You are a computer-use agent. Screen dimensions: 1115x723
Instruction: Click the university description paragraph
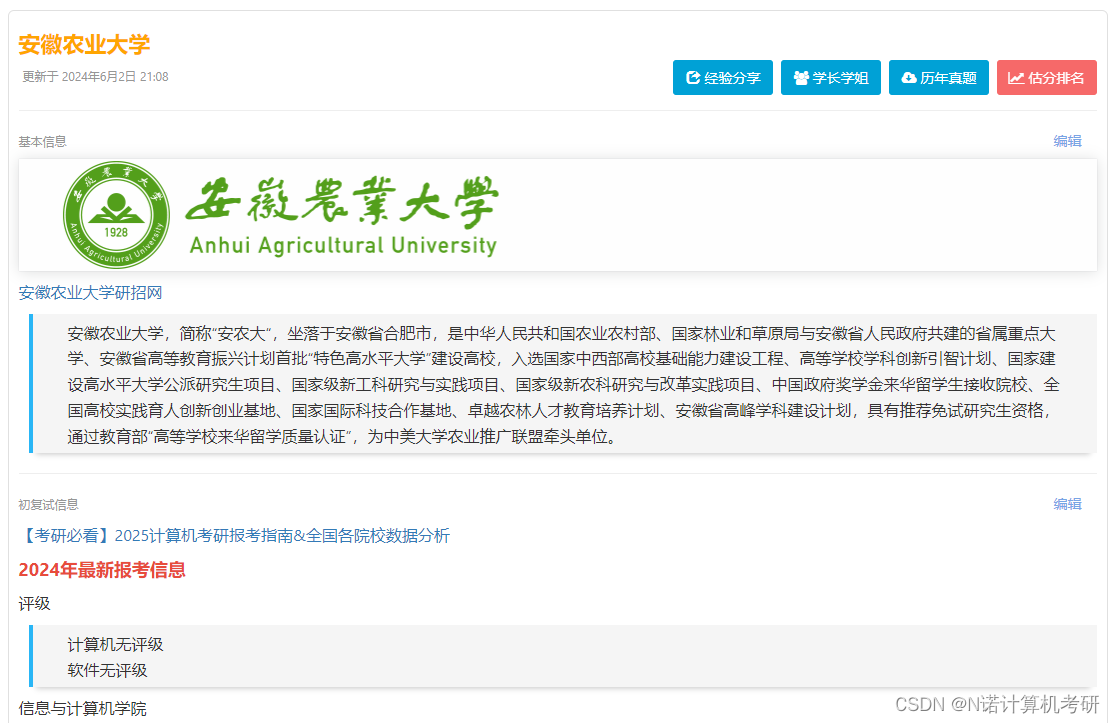click(x=563, y=384)
